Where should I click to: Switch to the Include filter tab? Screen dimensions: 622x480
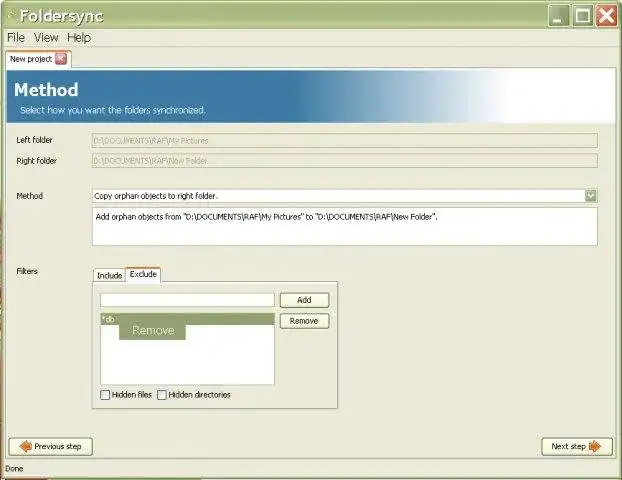(x=109, y=275)
